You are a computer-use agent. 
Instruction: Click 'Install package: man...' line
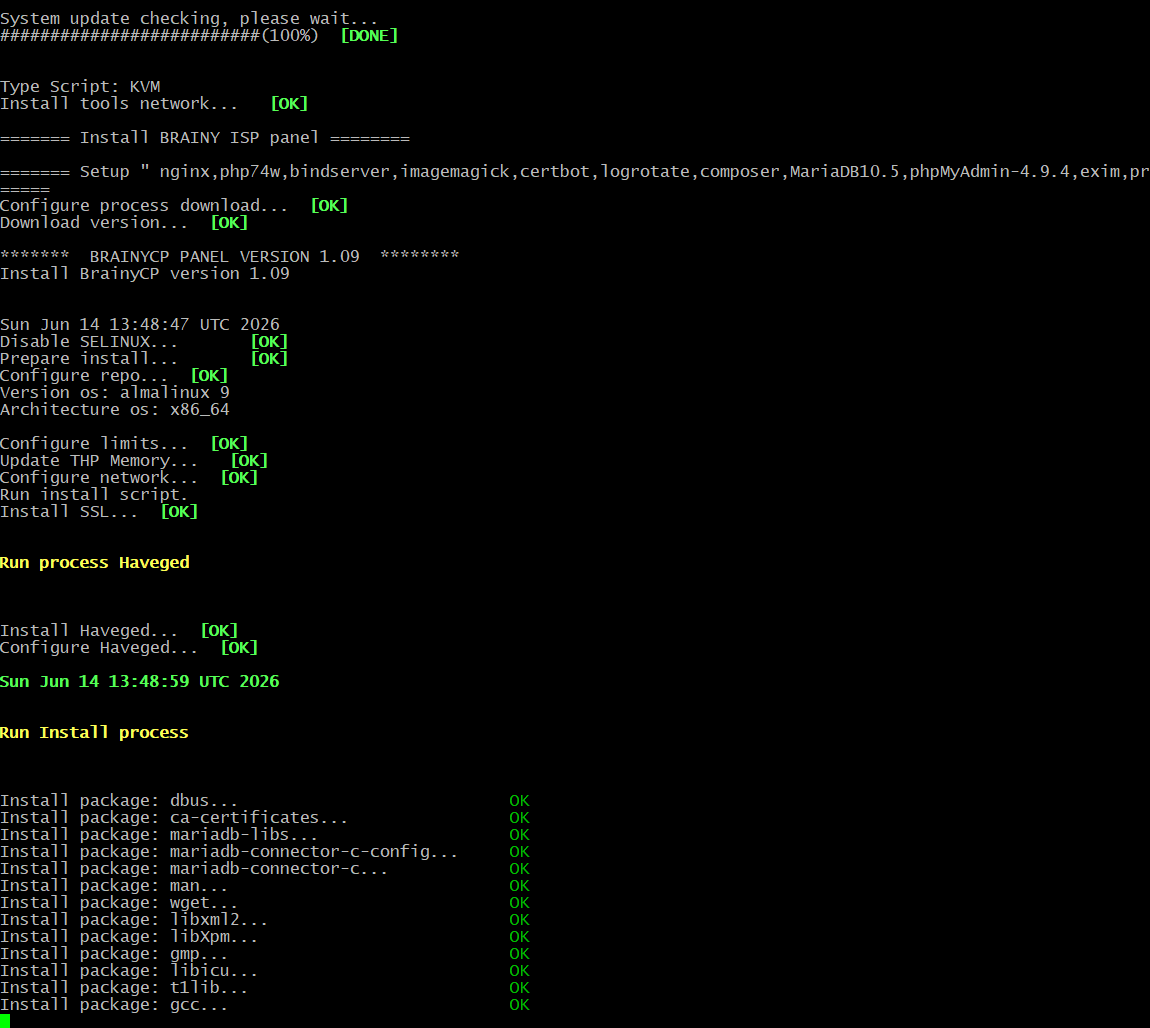(265, 886)
